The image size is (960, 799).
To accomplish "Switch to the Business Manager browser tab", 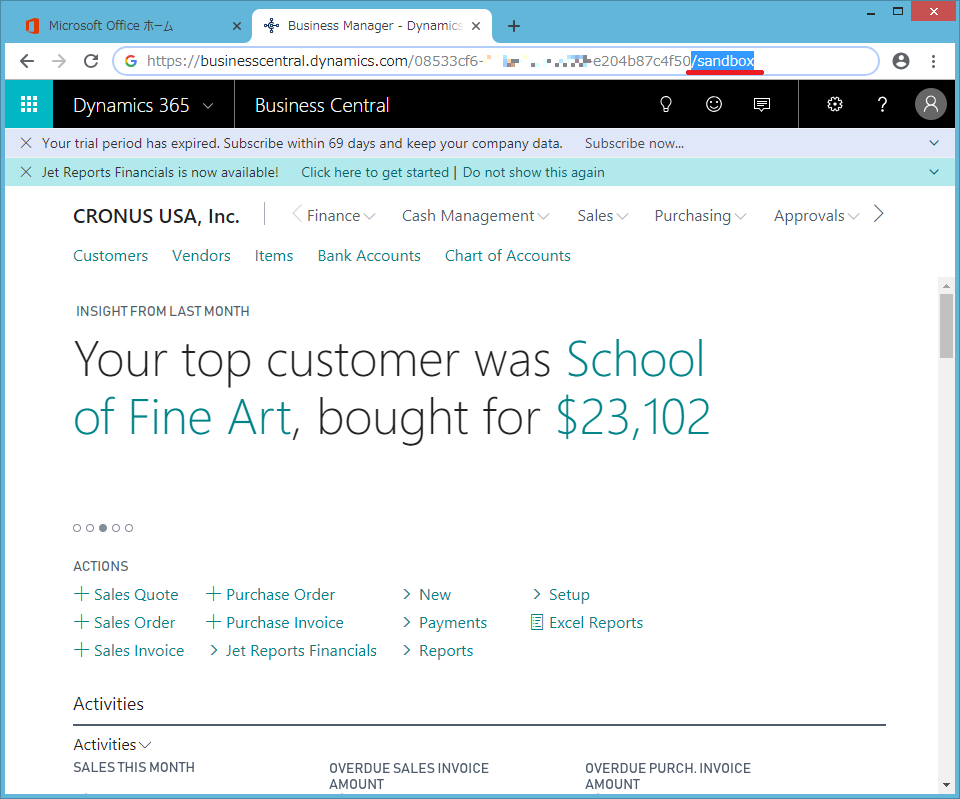I will pyautogui.click(x=372, y=26).
